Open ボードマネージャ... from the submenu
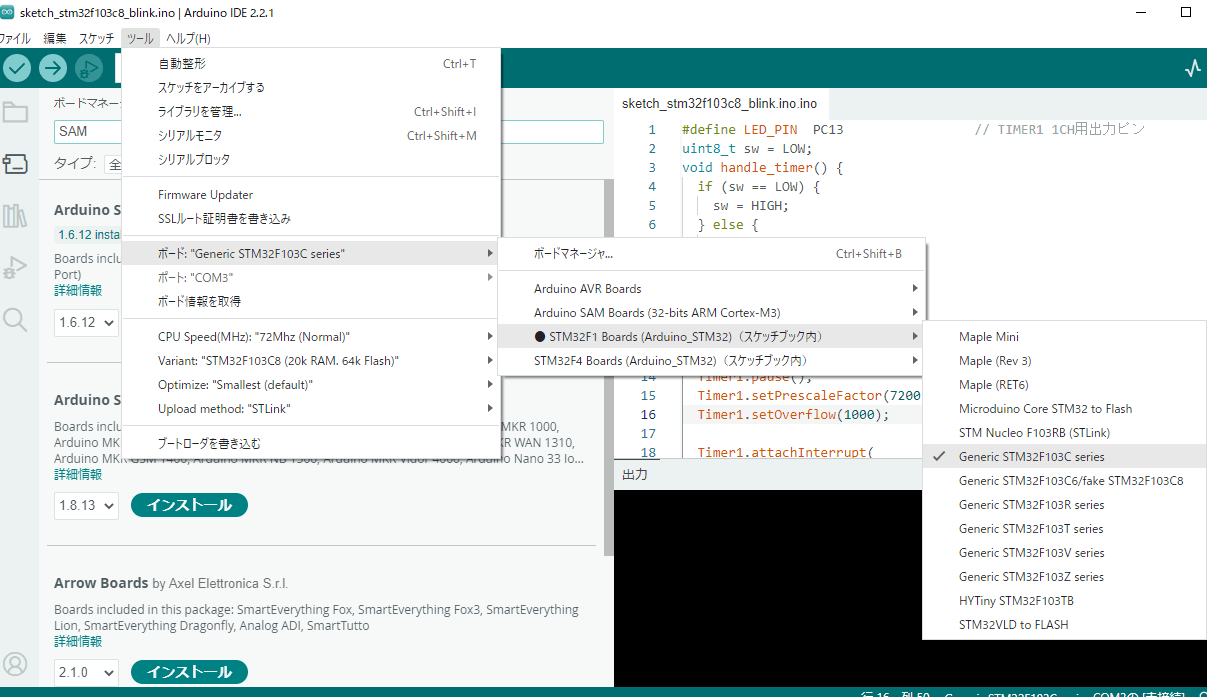 click(712, 254)
